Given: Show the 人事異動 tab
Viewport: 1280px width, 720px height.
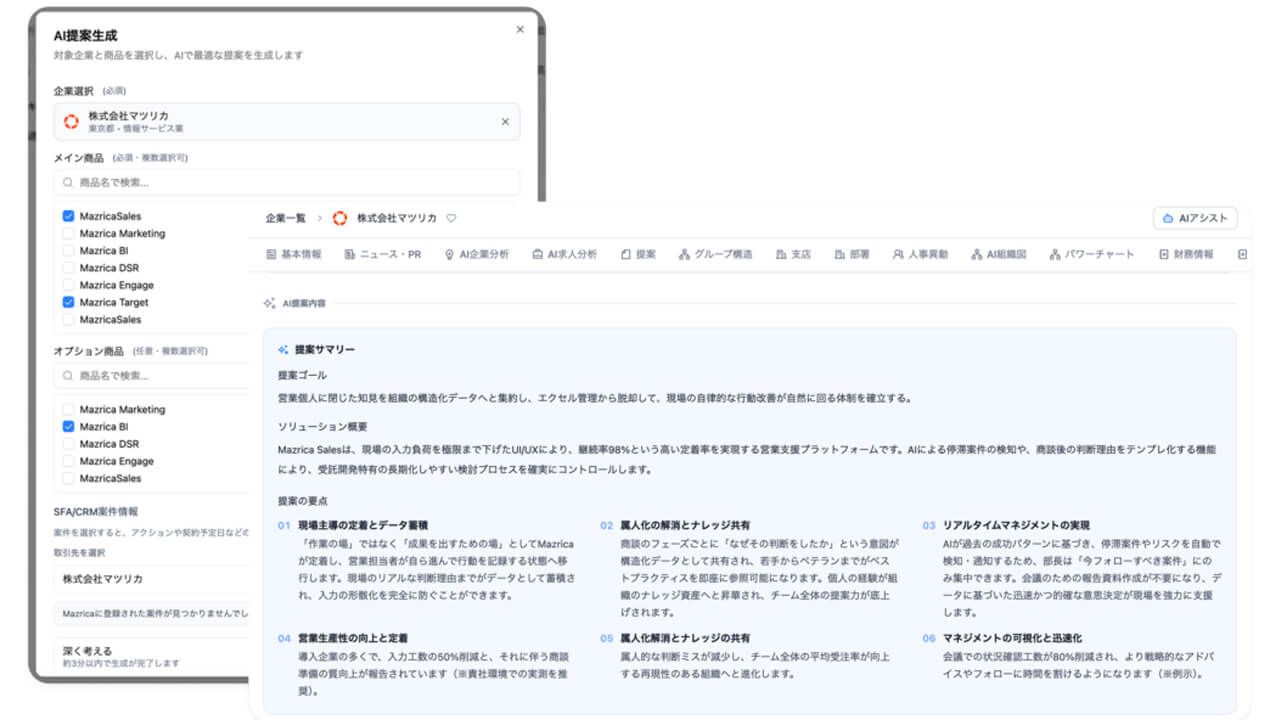Looking at the screenshot, I should (x=920, y=255).
